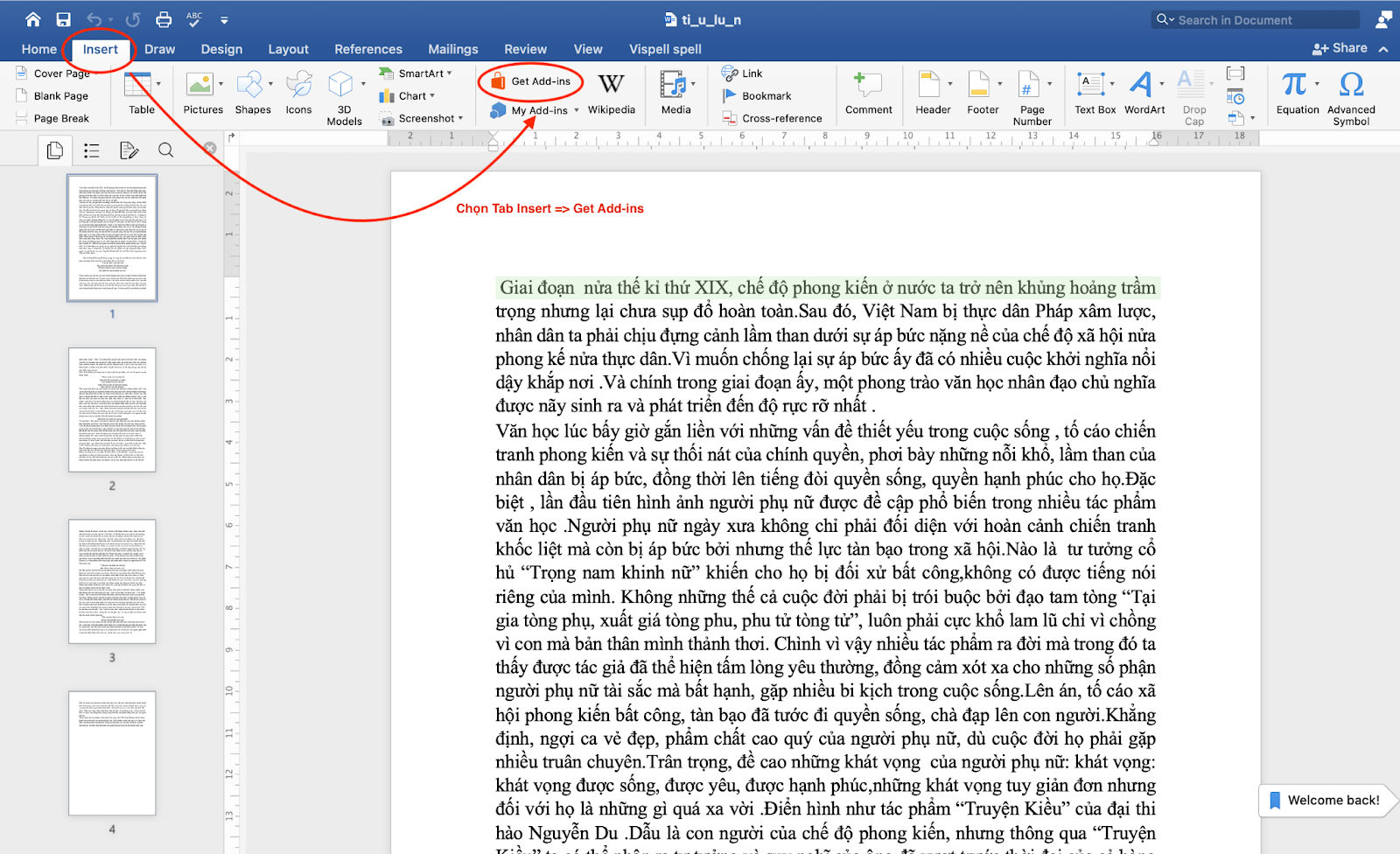Open the Icons library button

298,93
